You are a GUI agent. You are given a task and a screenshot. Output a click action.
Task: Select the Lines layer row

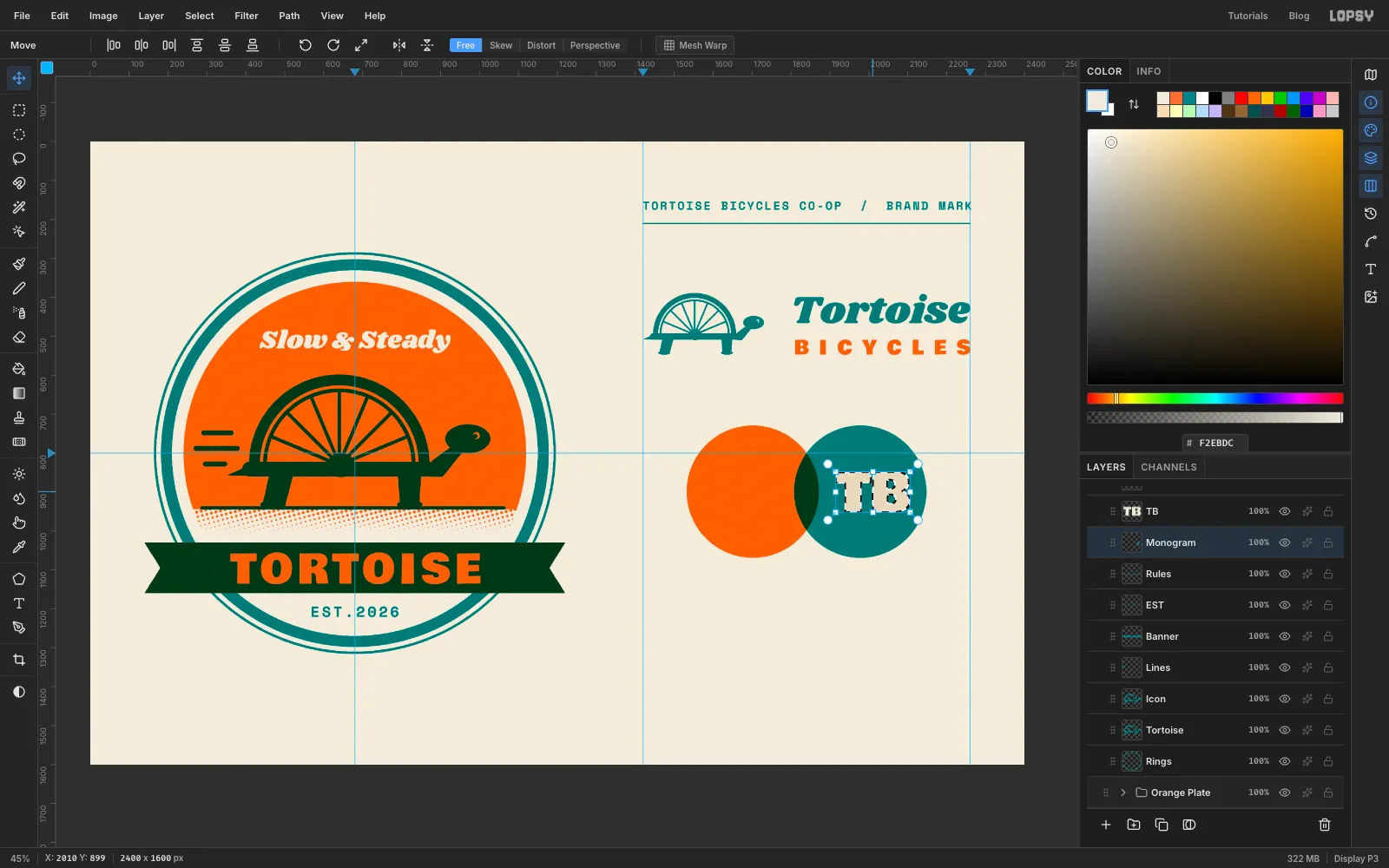[x=1215, y=667]
